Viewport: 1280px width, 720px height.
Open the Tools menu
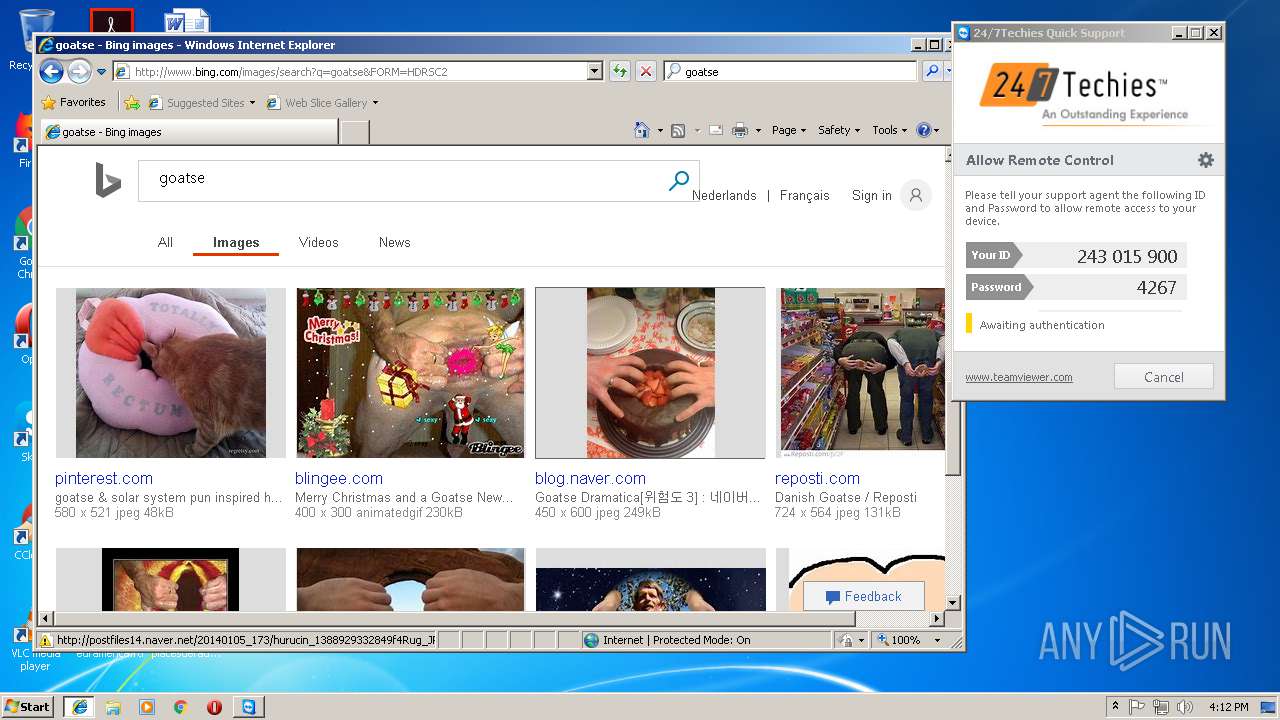tap(889, 130)
